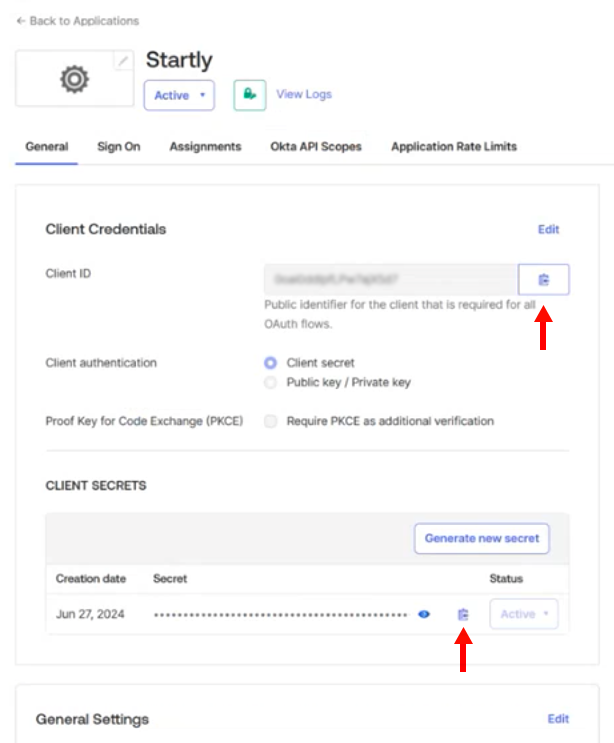Go back to Applications
Viewport: 614px width, 743px height.
(78, 21)
